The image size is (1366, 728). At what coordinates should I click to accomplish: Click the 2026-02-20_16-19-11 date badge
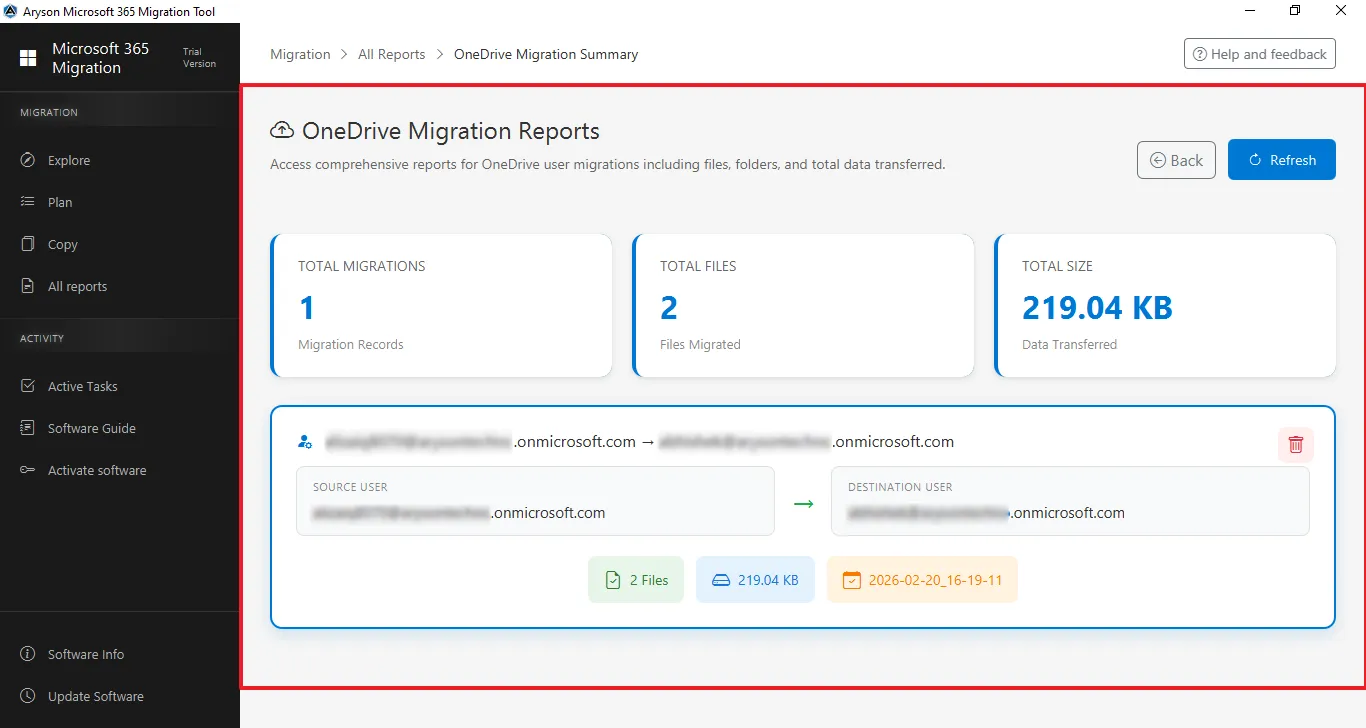tap(922, 580)
